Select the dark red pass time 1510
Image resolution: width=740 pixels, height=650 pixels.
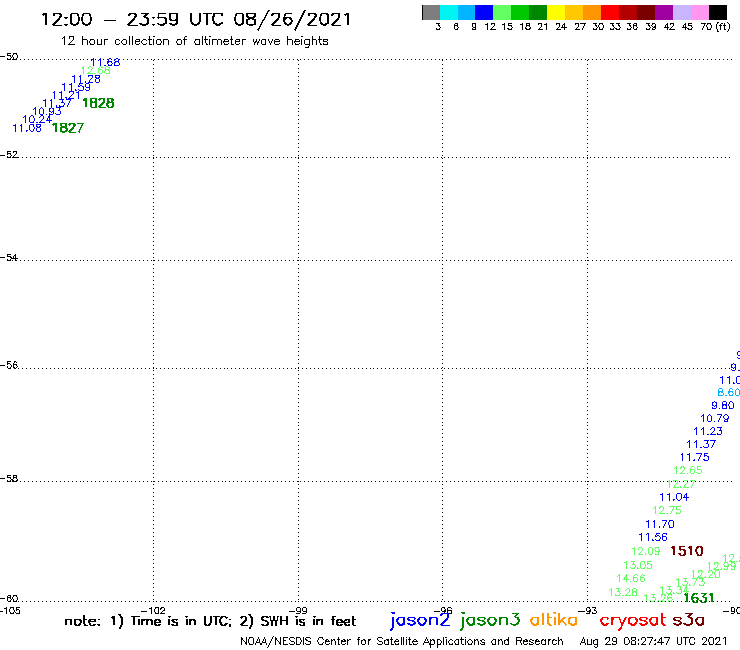click(x=687, y=551)
